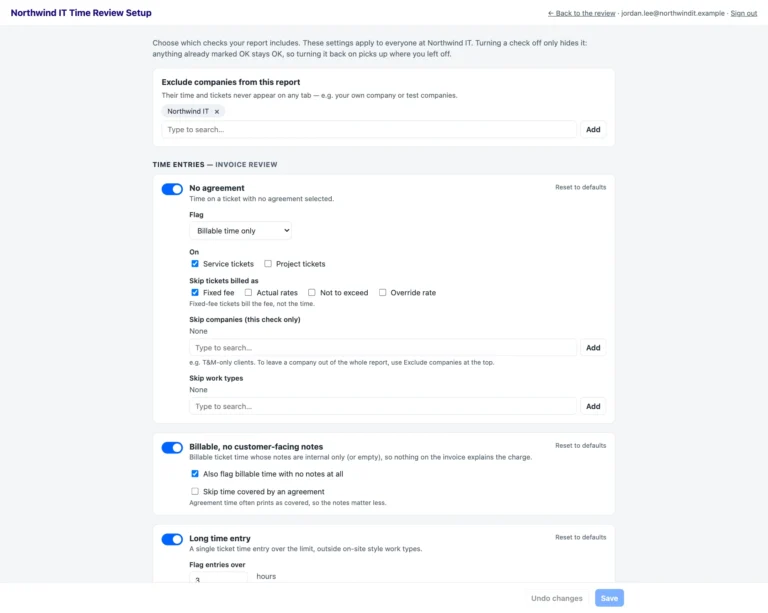Click TIME ENTRIES — INVOICE REVIEW section heading
768x613 pixels.
coord(215,165)
